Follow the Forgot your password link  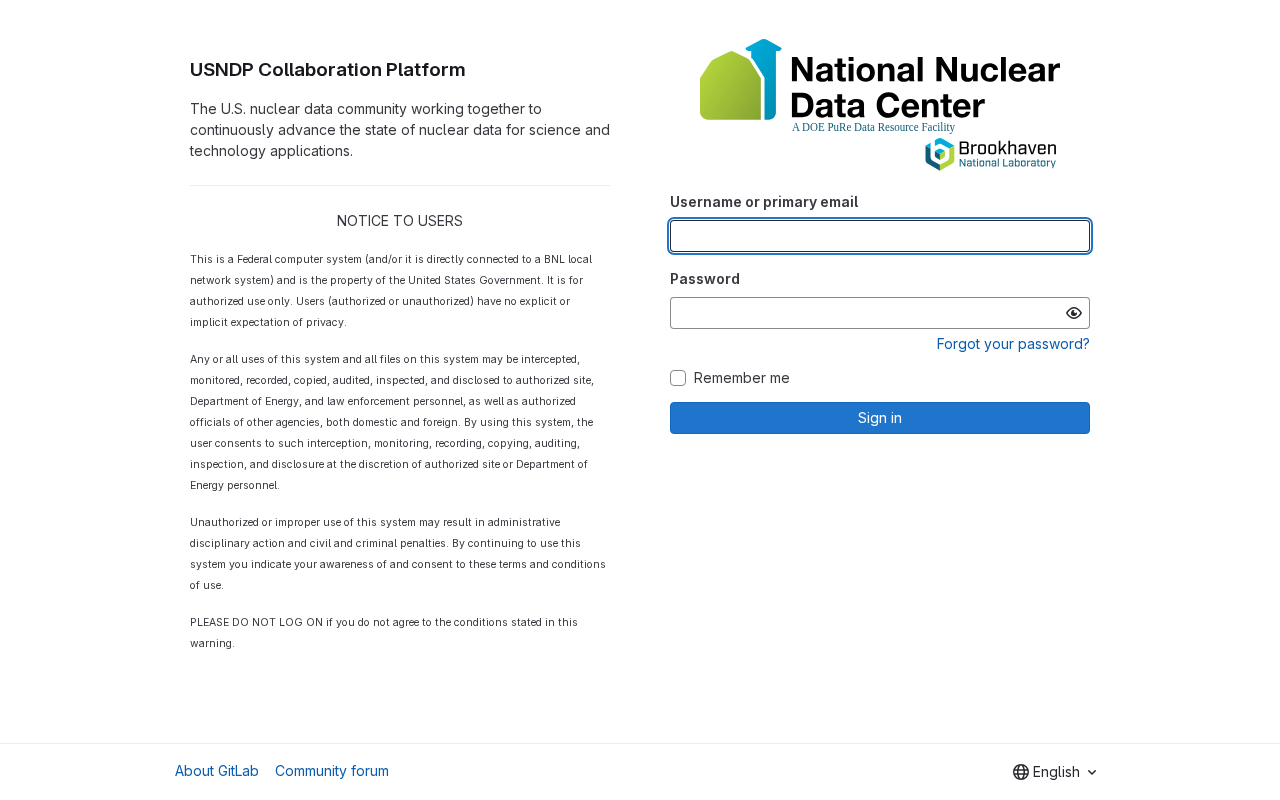coord(1013,344)
